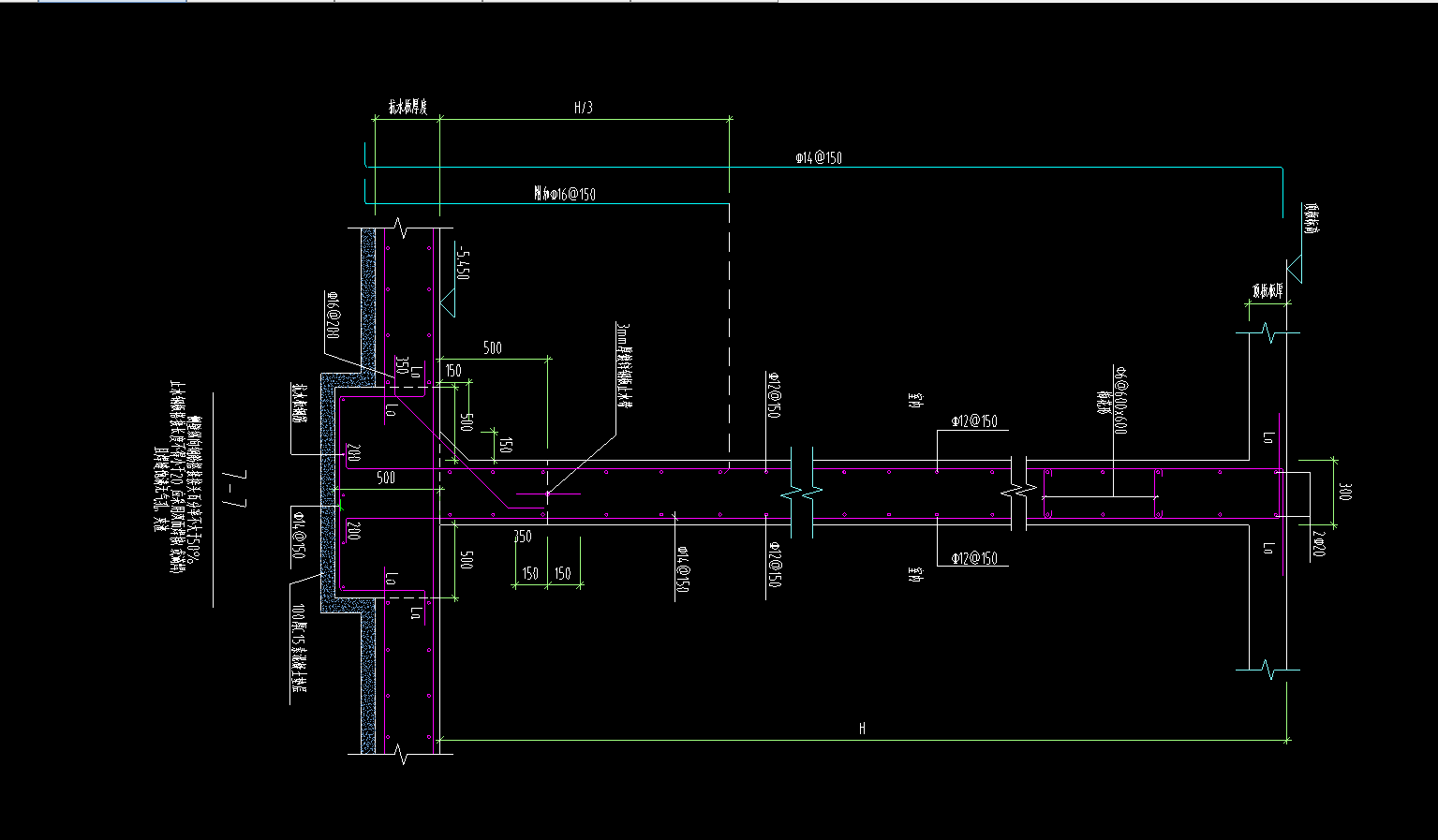Select the 7-7 section title

(234, 490)
